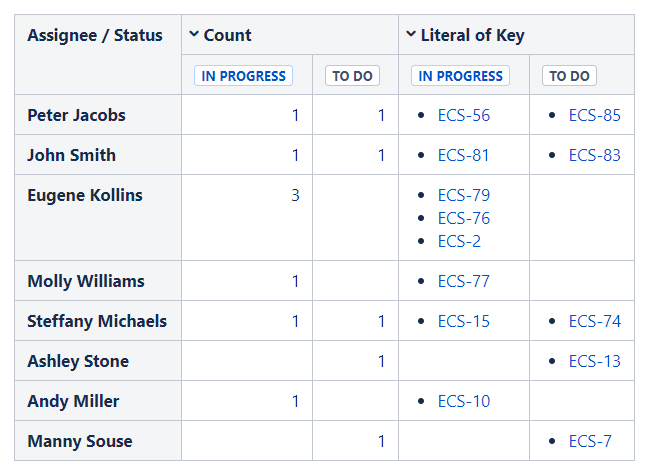Collapse the Count column group chevron
The height and width of the screenshot is (476, 648).
pyautogui.click(x=193, y=35)
